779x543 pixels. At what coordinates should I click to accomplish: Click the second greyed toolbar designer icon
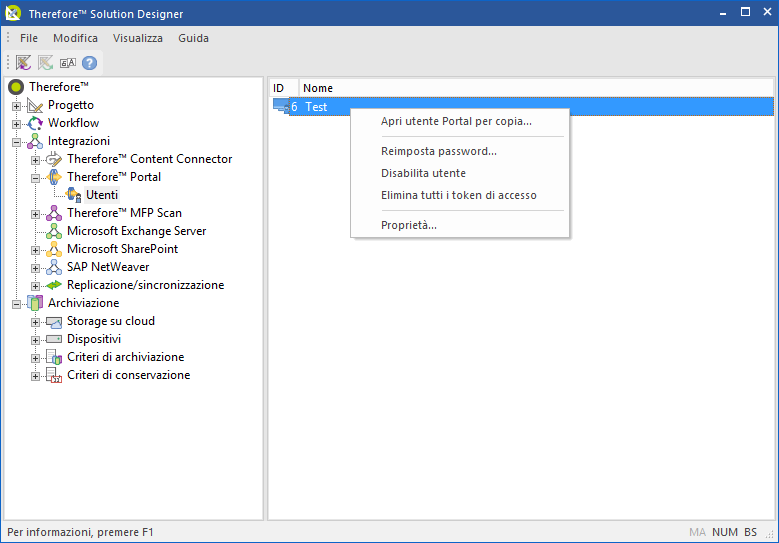coord(45,63)
